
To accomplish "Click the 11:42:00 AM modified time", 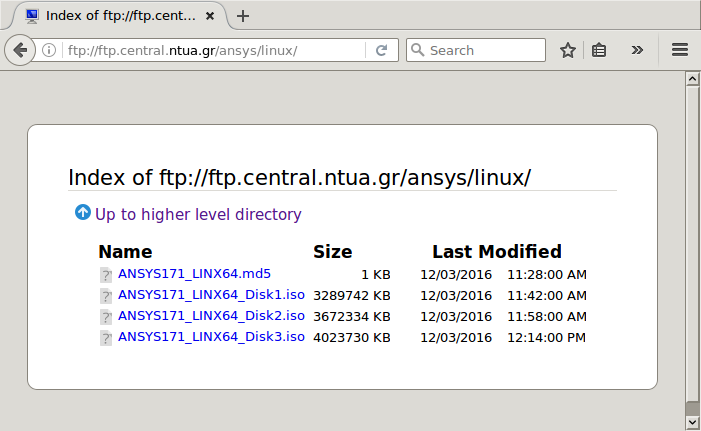I will coord(547,296).
